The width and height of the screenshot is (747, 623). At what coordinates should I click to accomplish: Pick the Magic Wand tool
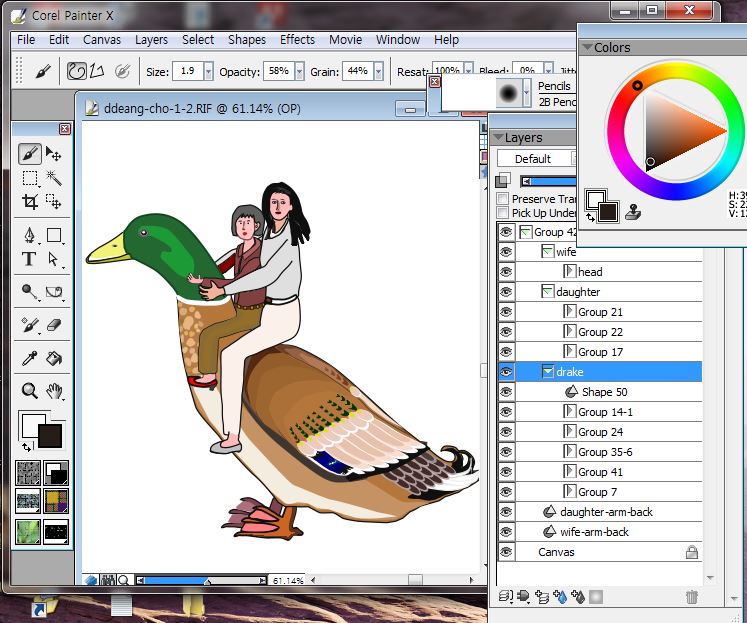click(54, 178)
